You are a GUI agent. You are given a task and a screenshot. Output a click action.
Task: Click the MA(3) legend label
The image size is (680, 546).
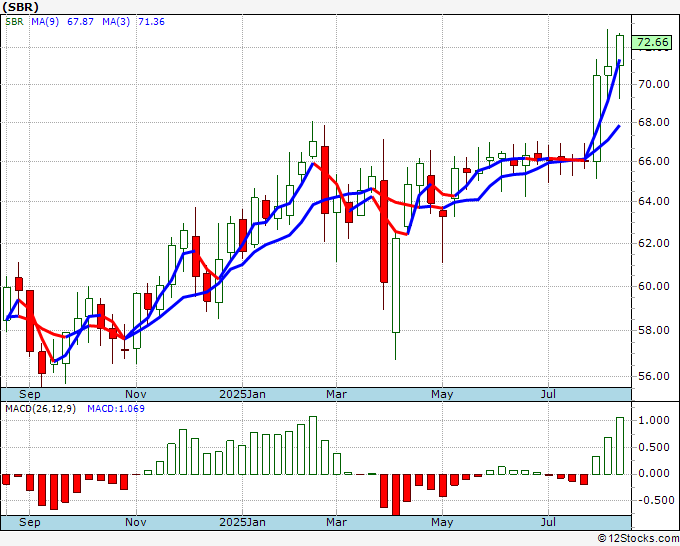[116, 22]
